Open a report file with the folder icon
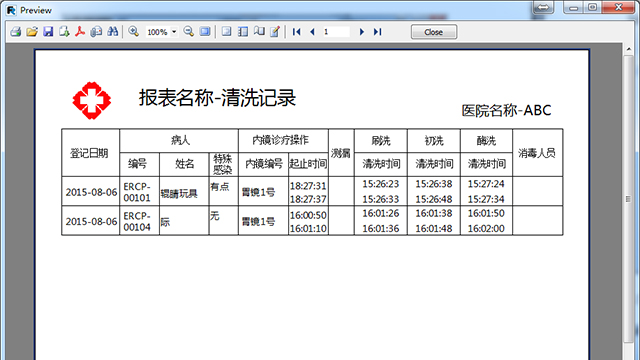This screenshot has height=360, width=640. (x=32, y=31)
